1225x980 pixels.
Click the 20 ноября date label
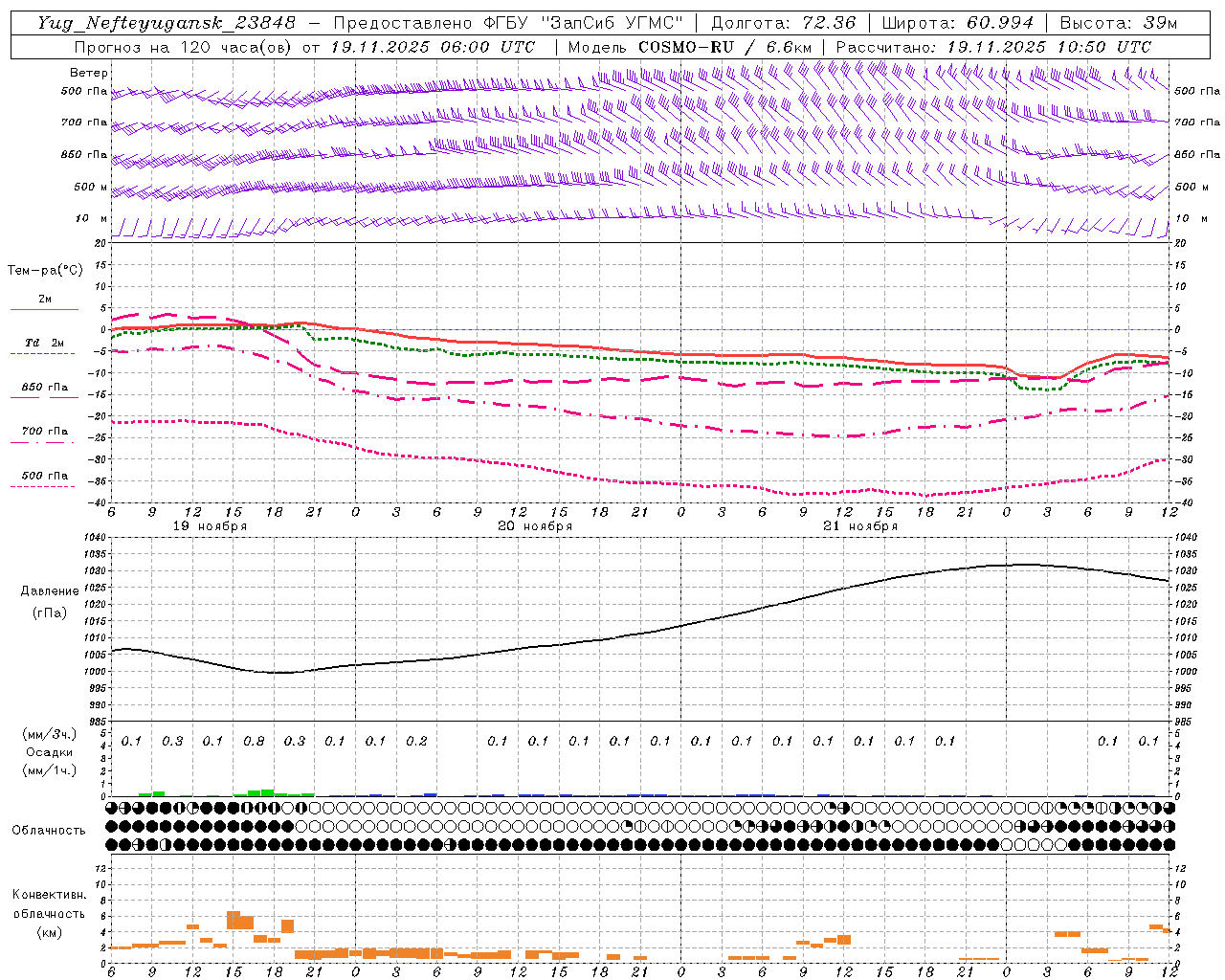click(535, 526)
